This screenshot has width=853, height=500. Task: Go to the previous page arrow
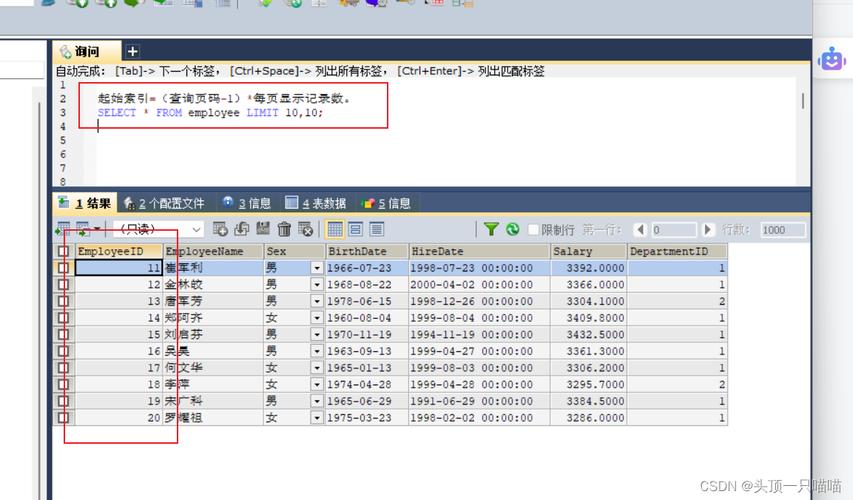(640, 230)
